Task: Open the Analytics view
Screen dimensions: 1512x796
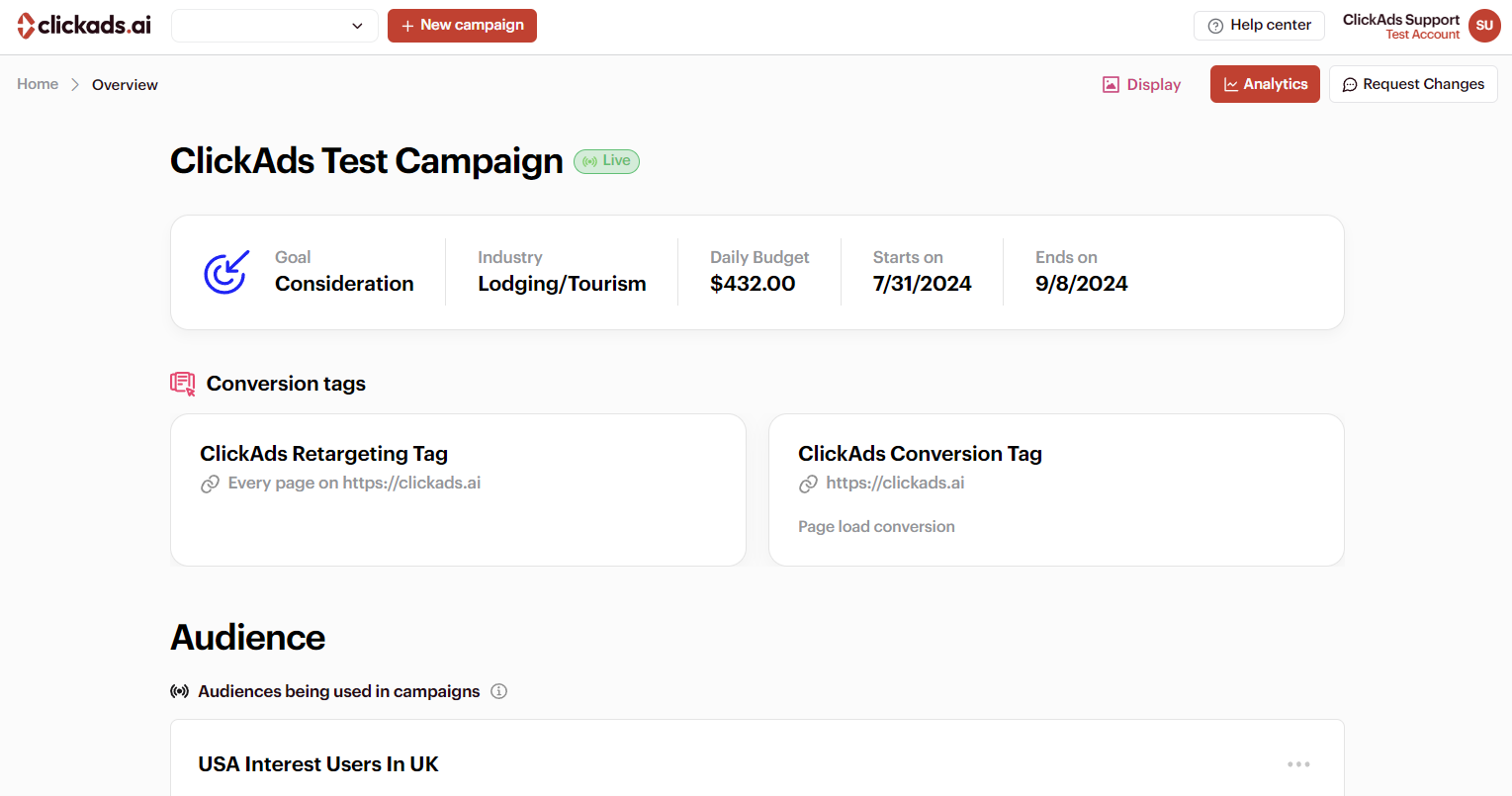Action: click(1265, 85)
